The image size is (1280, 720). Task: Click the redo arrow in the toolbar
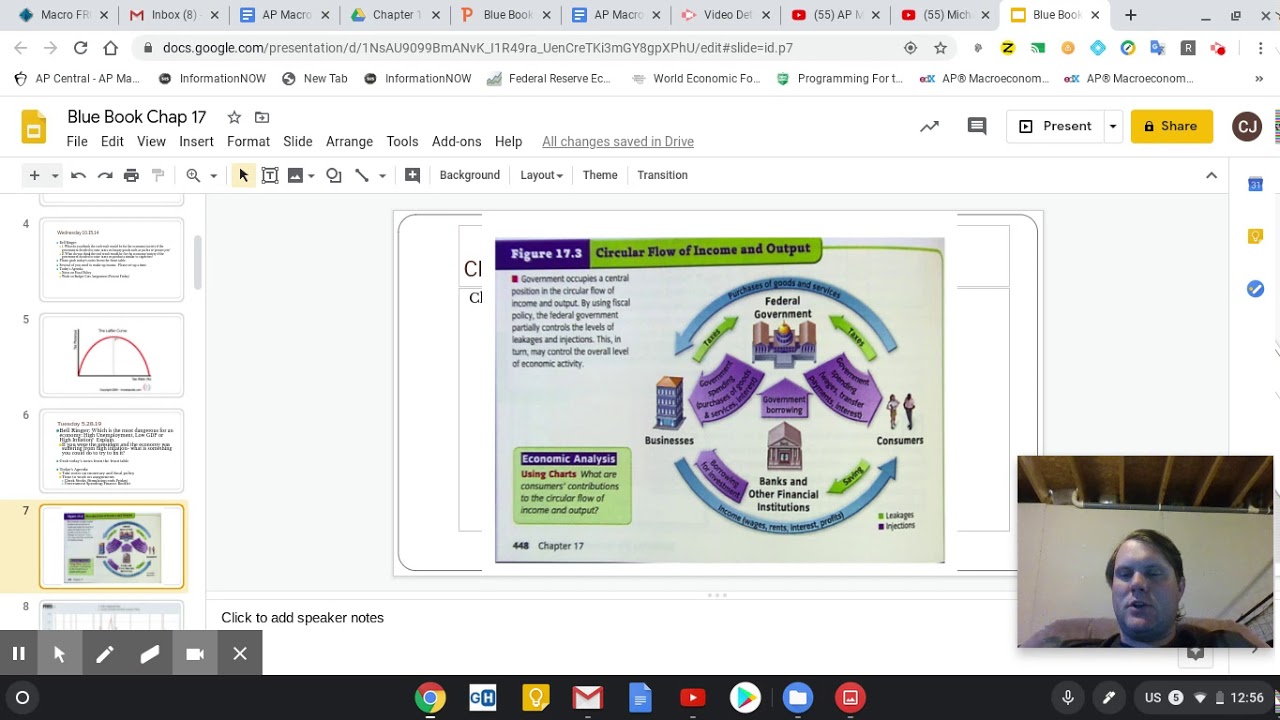[x=105, y=175]
